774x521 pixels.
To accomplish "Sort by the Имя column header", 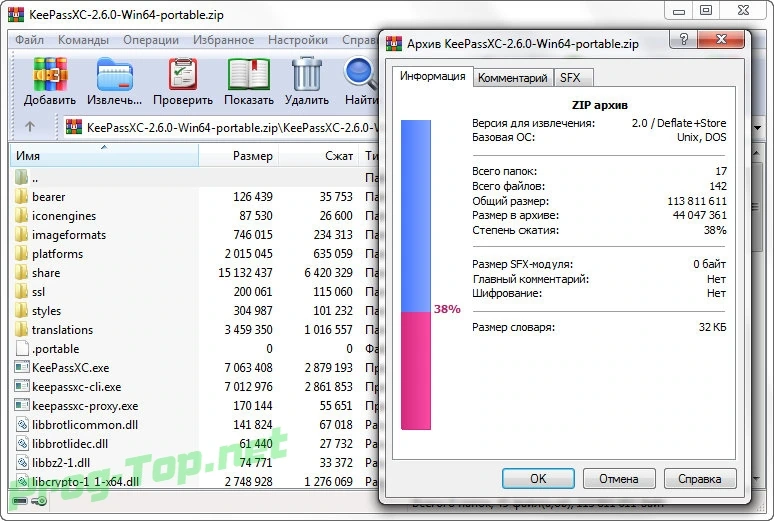I will point(104,156).
